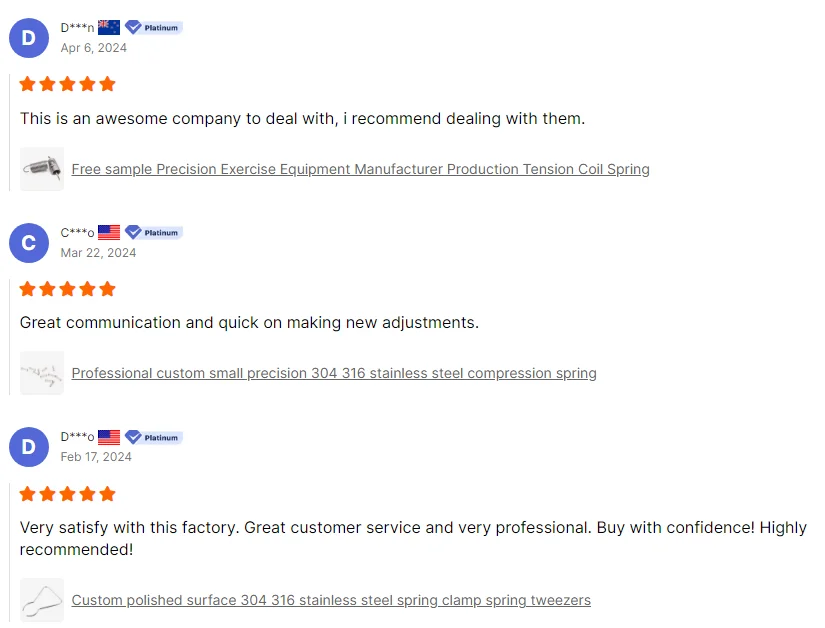This screenshot has width=825, height=628.
Task: Click the Platinum badge next to D***o
Action: point(153,437)
